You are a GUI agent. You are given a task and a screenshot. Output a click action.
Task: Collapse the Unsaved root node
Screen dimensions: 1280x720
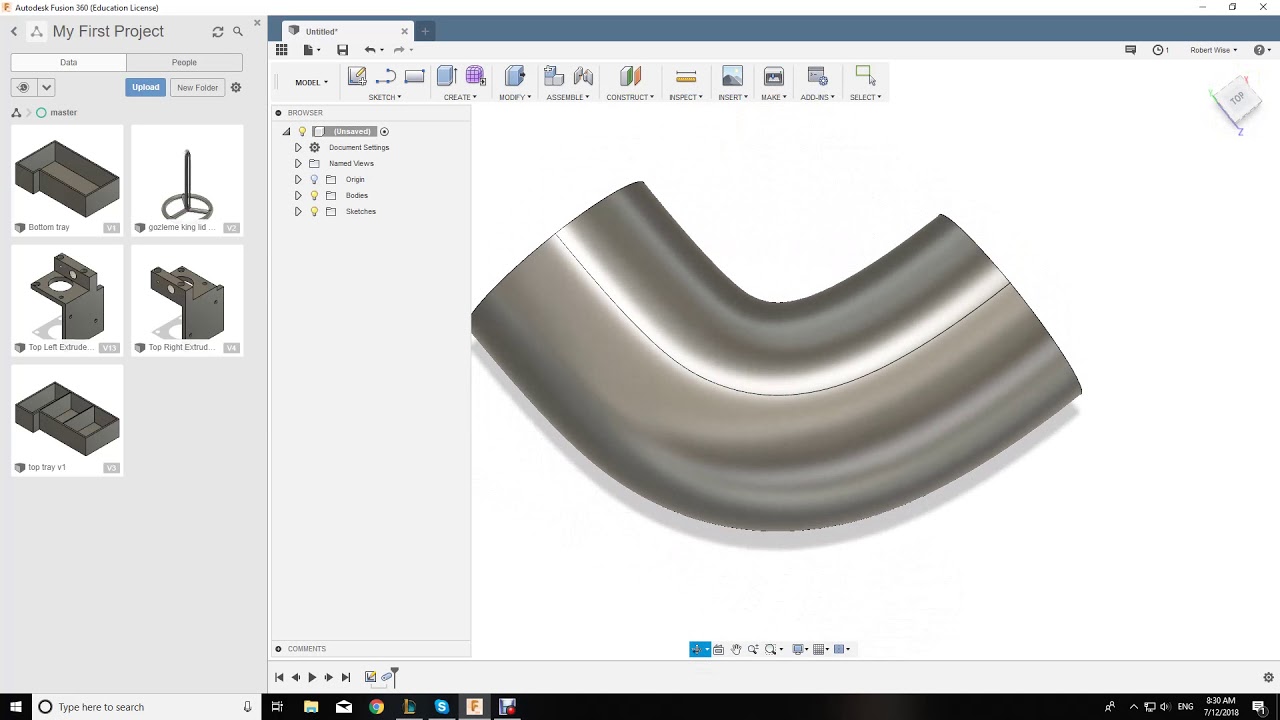(287, 132)
